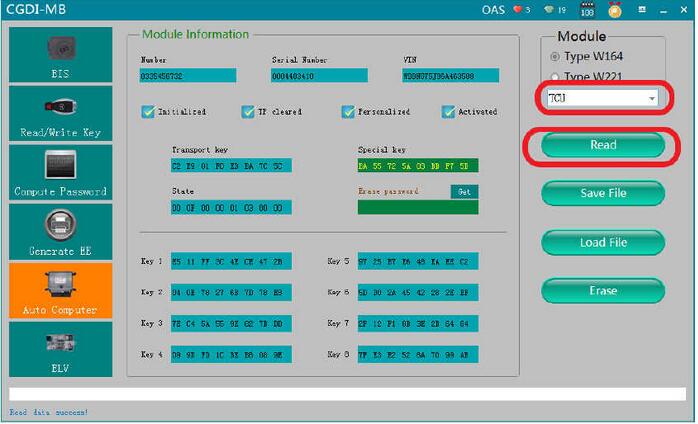Click the Erase password field

418,208
